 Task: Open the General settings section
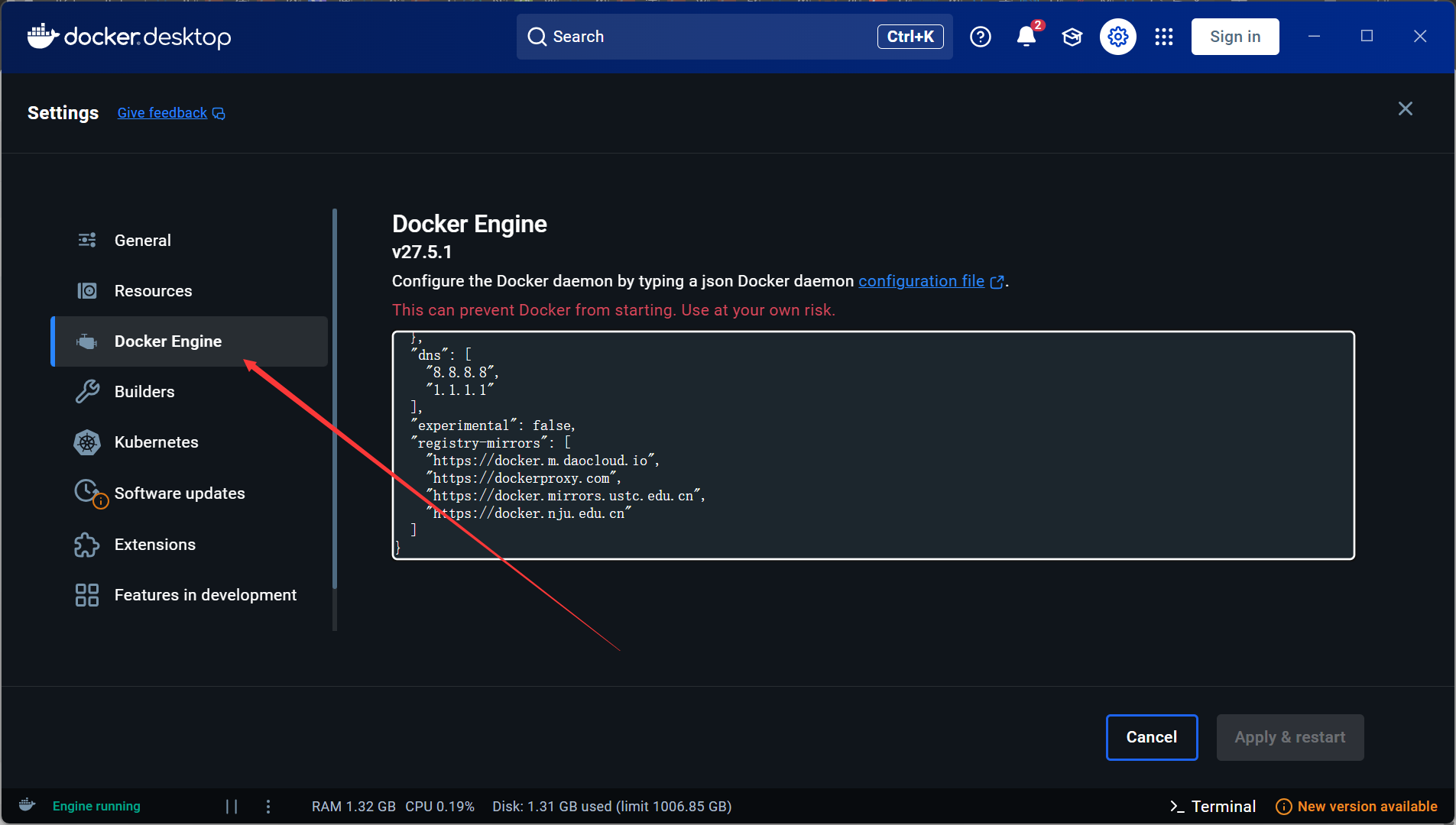[190, 240]
